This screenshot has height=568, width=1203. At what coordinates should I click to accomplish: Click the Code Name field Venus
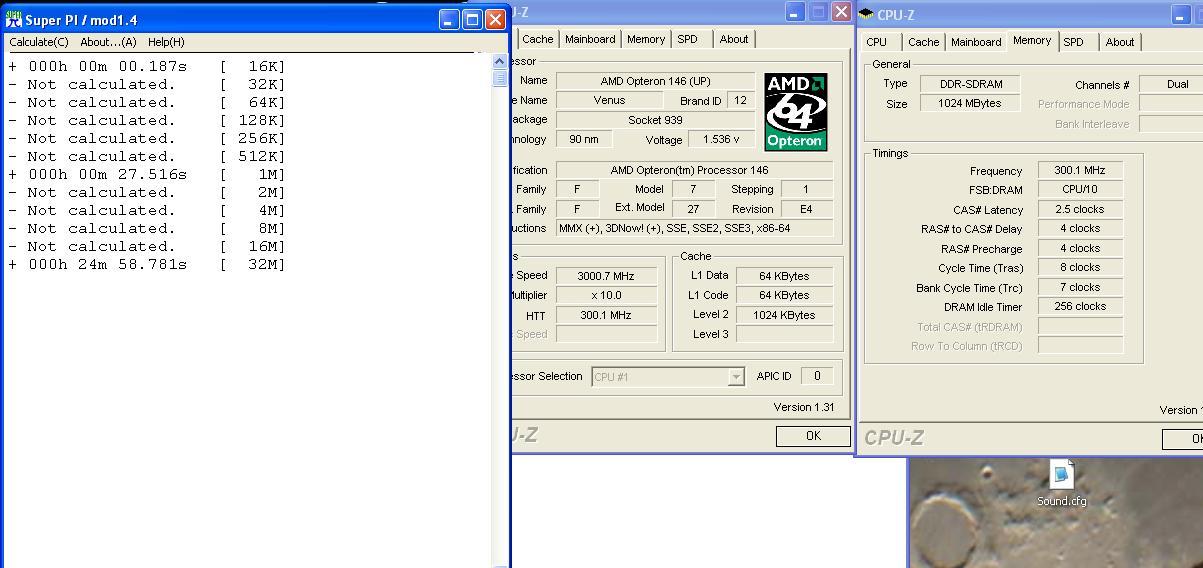(x=609, y=100)
